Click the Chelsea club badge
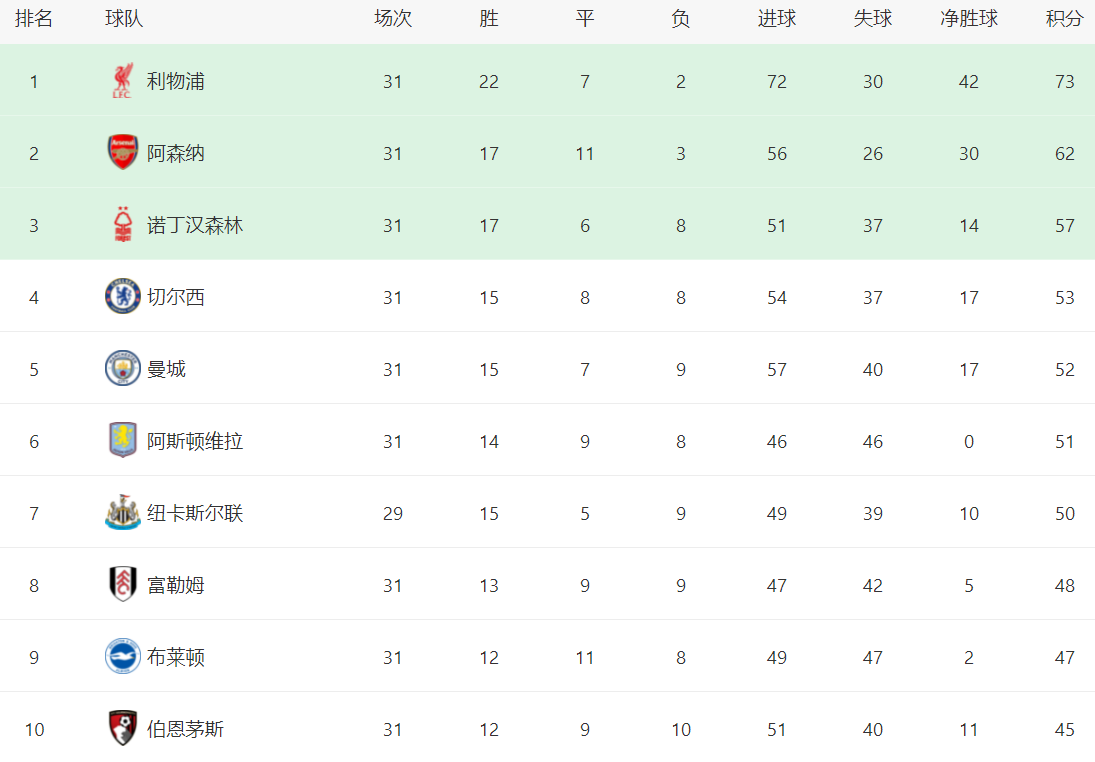 click(123, 296)
